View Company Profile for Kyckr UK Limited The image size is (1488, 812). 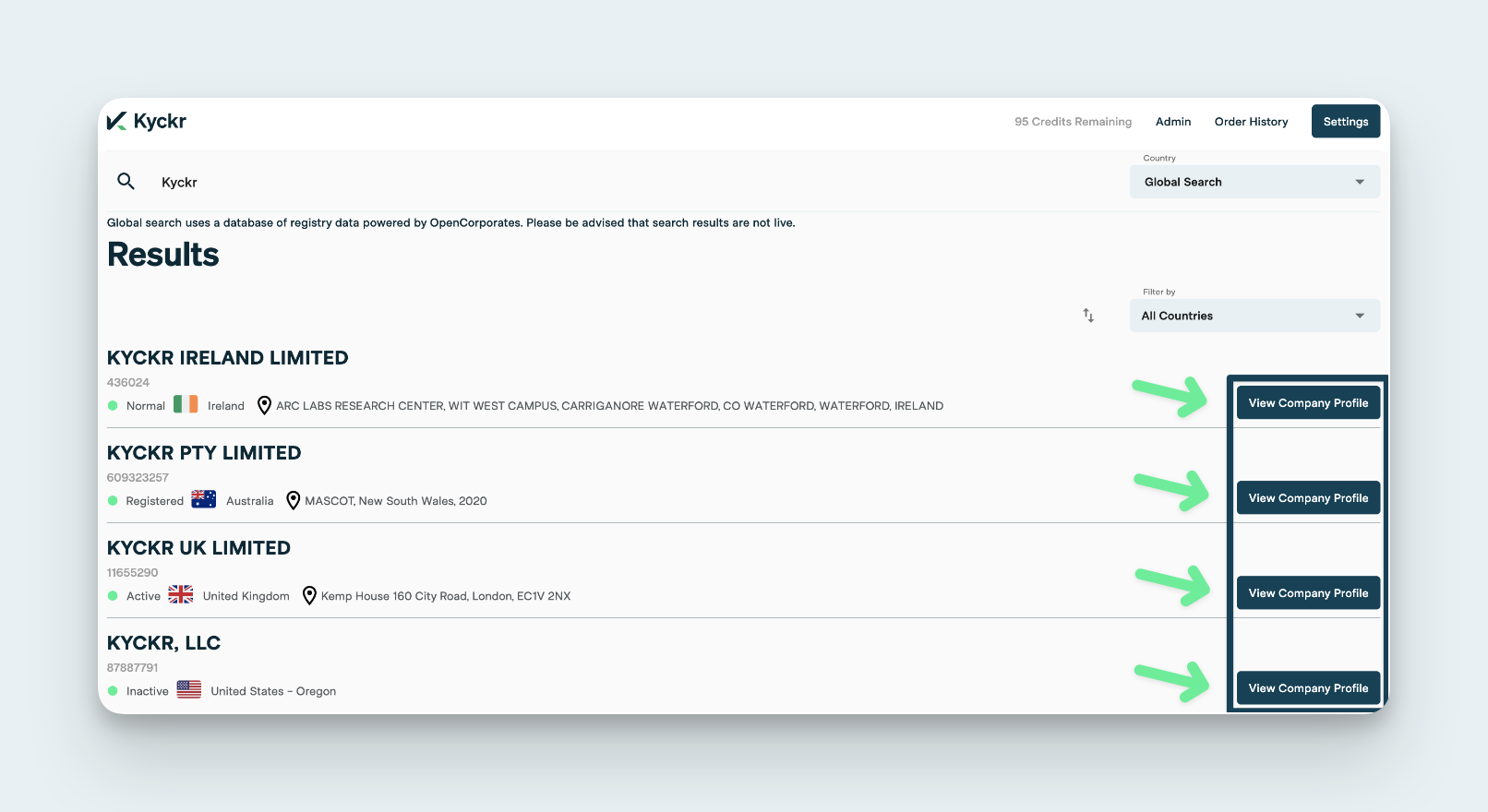[x=1308, y=592]
